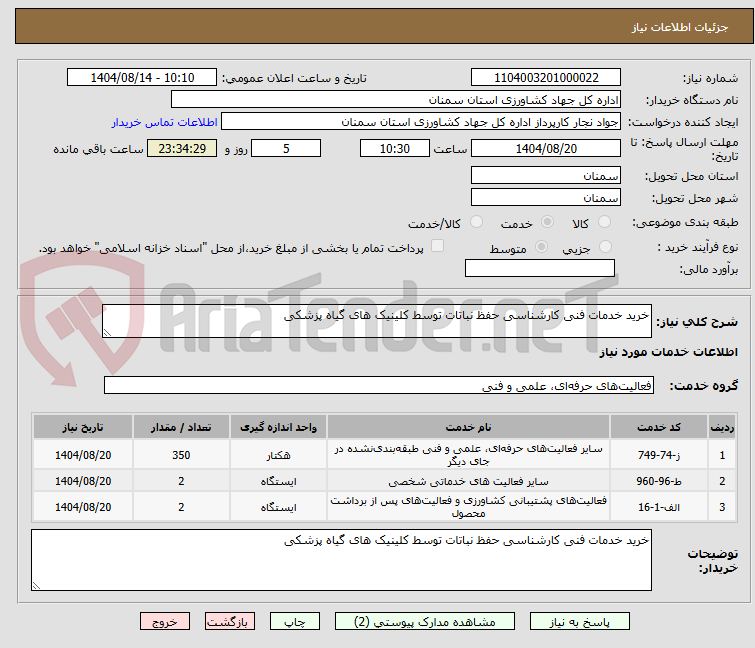Screen dimensions: 755x648
Task: Click the buyer organization name field
Action: coord(396,100)
